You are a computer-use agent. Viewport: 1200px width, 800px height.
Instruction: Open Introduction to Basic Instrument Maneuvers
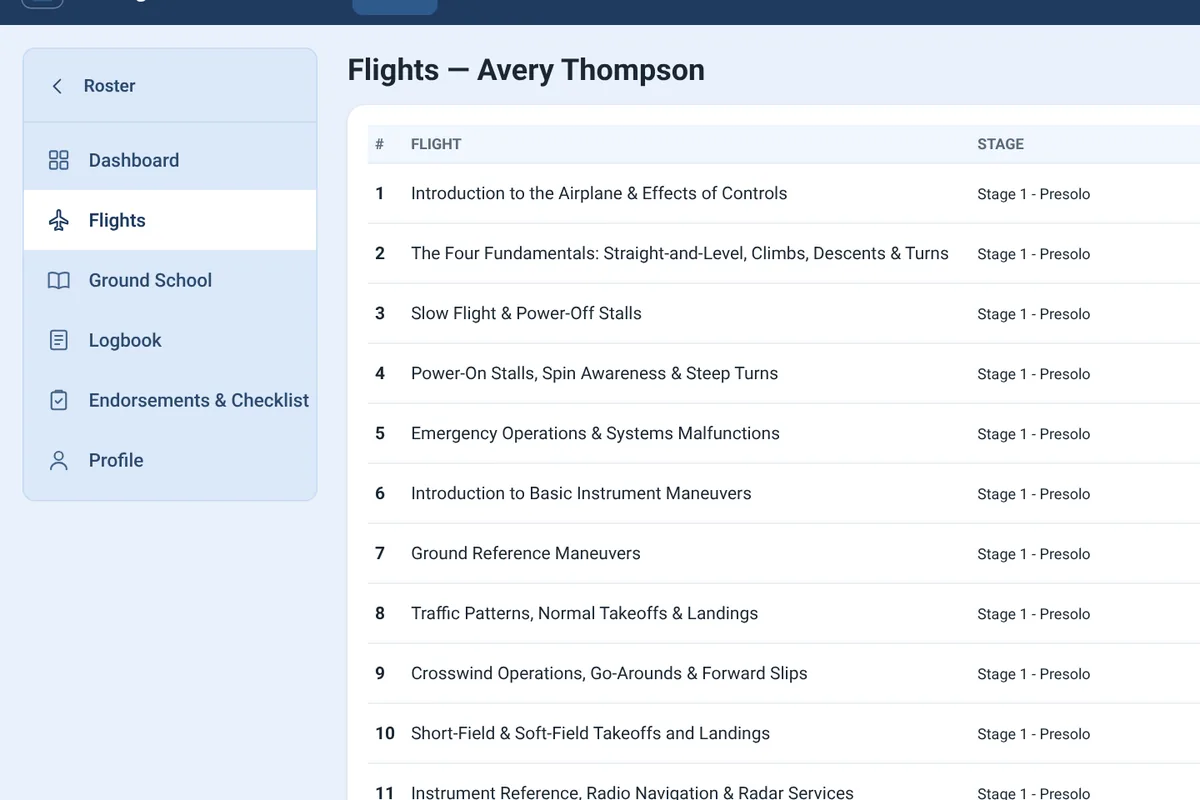pos(581,493)
